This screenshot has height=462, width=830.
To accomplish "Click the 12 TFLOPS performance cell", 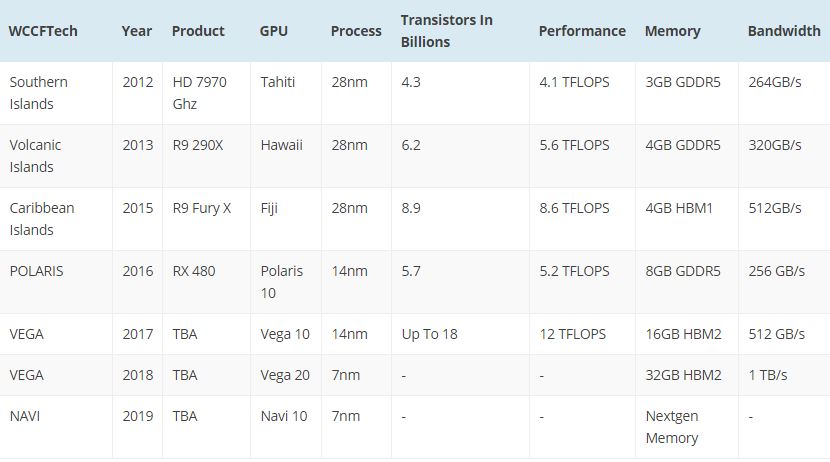I will click(572, 334).
